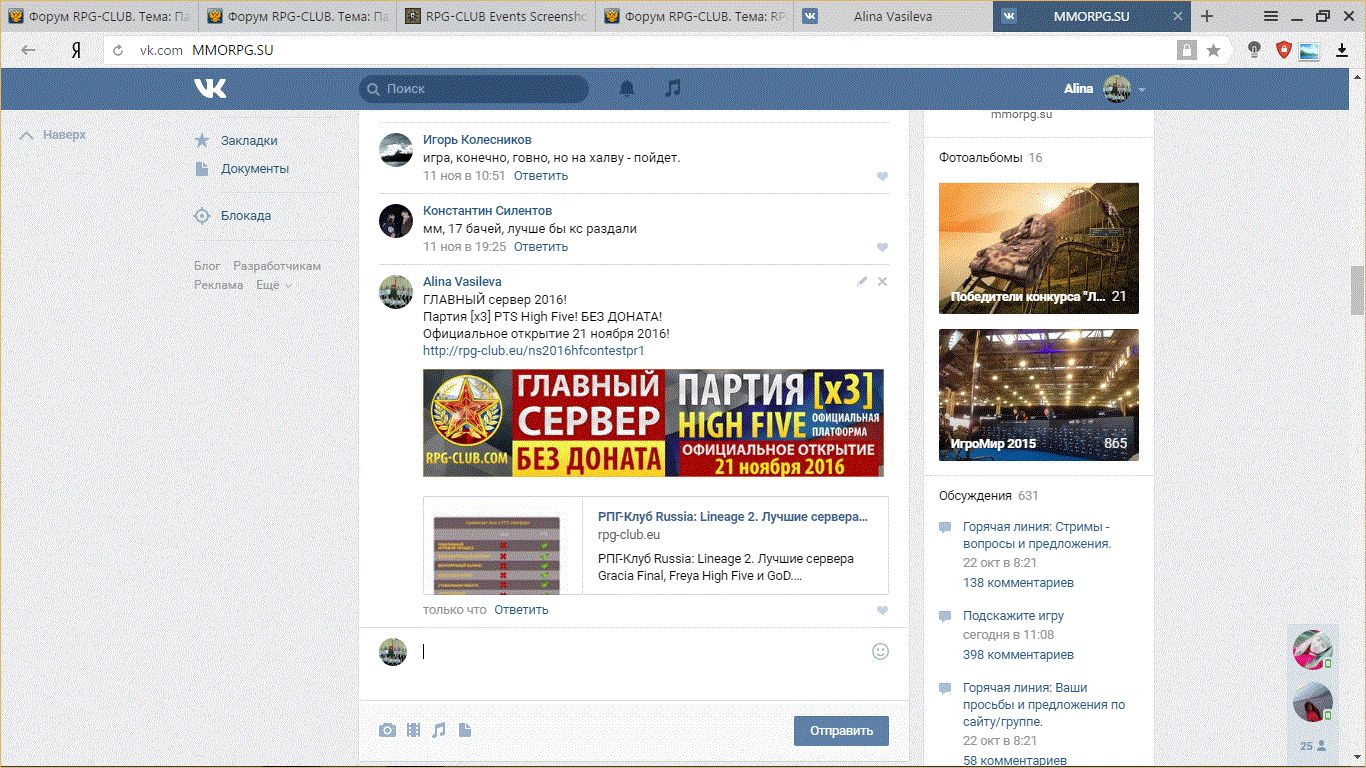Attach a photo using the camera icon
Image resolution: width=1366 pixels, height=768 pixels.
pos(387,731)
